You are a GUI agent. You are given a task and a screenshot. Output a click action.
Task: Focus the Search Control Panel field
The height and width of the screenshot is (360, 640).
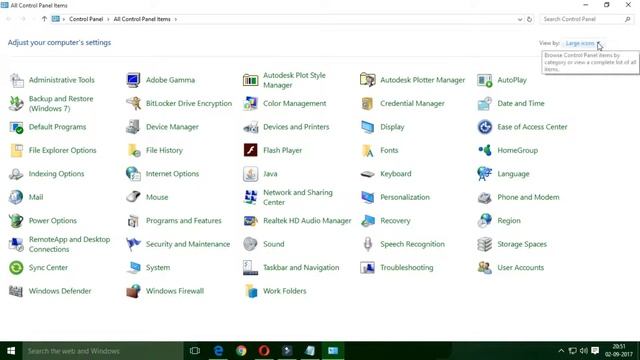point(587,19)
